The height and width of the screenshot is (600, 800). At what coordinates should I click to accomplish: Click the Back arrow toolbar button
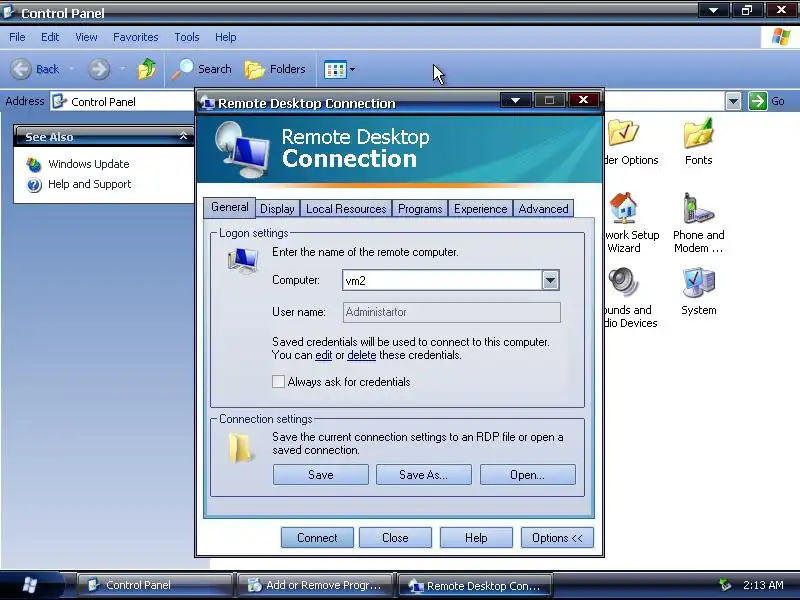[35, 69]
